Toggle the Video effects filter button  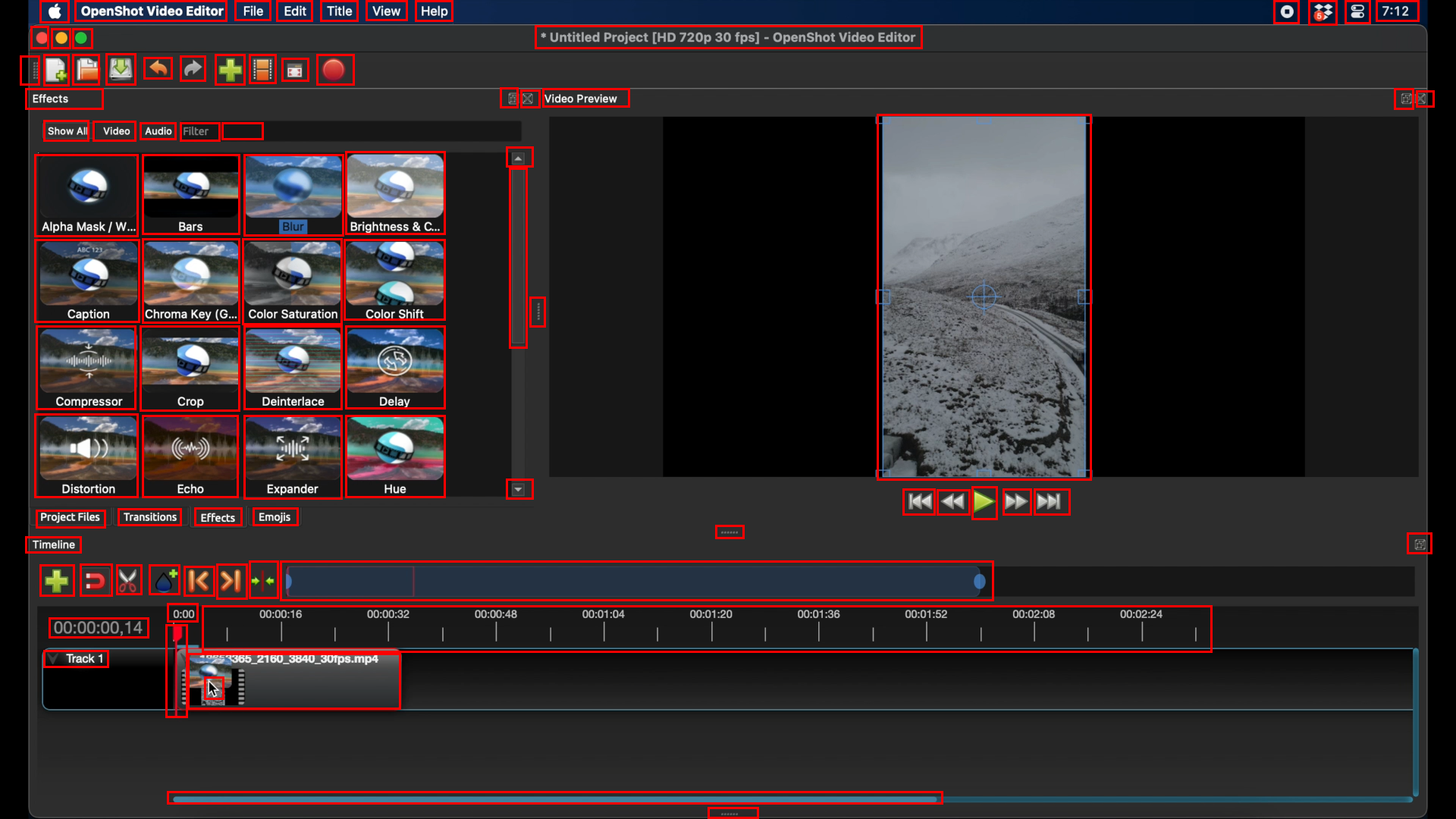tap(116, 131)
